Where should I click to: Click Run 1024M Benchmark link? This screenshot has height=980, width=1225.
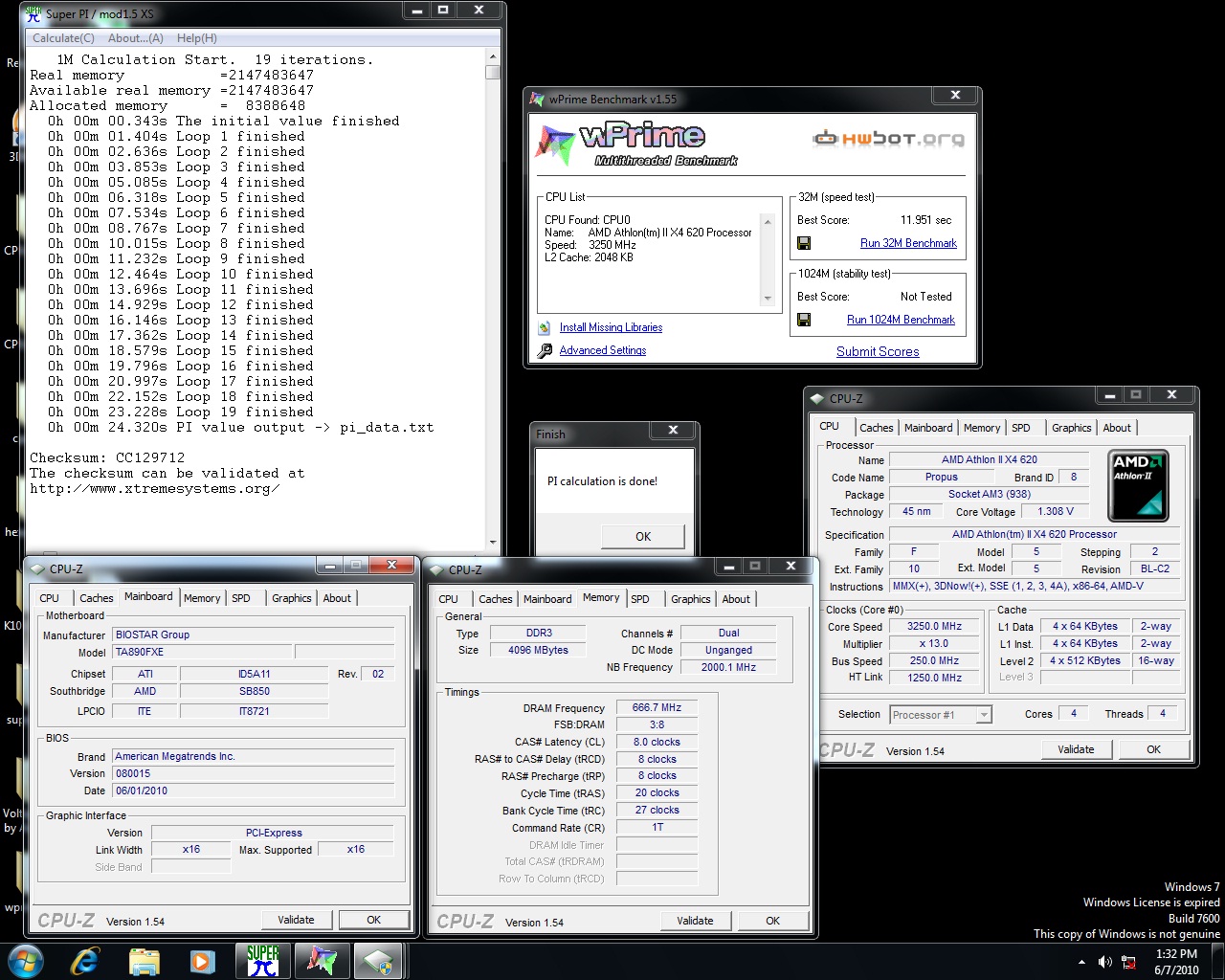coord(901,320)
